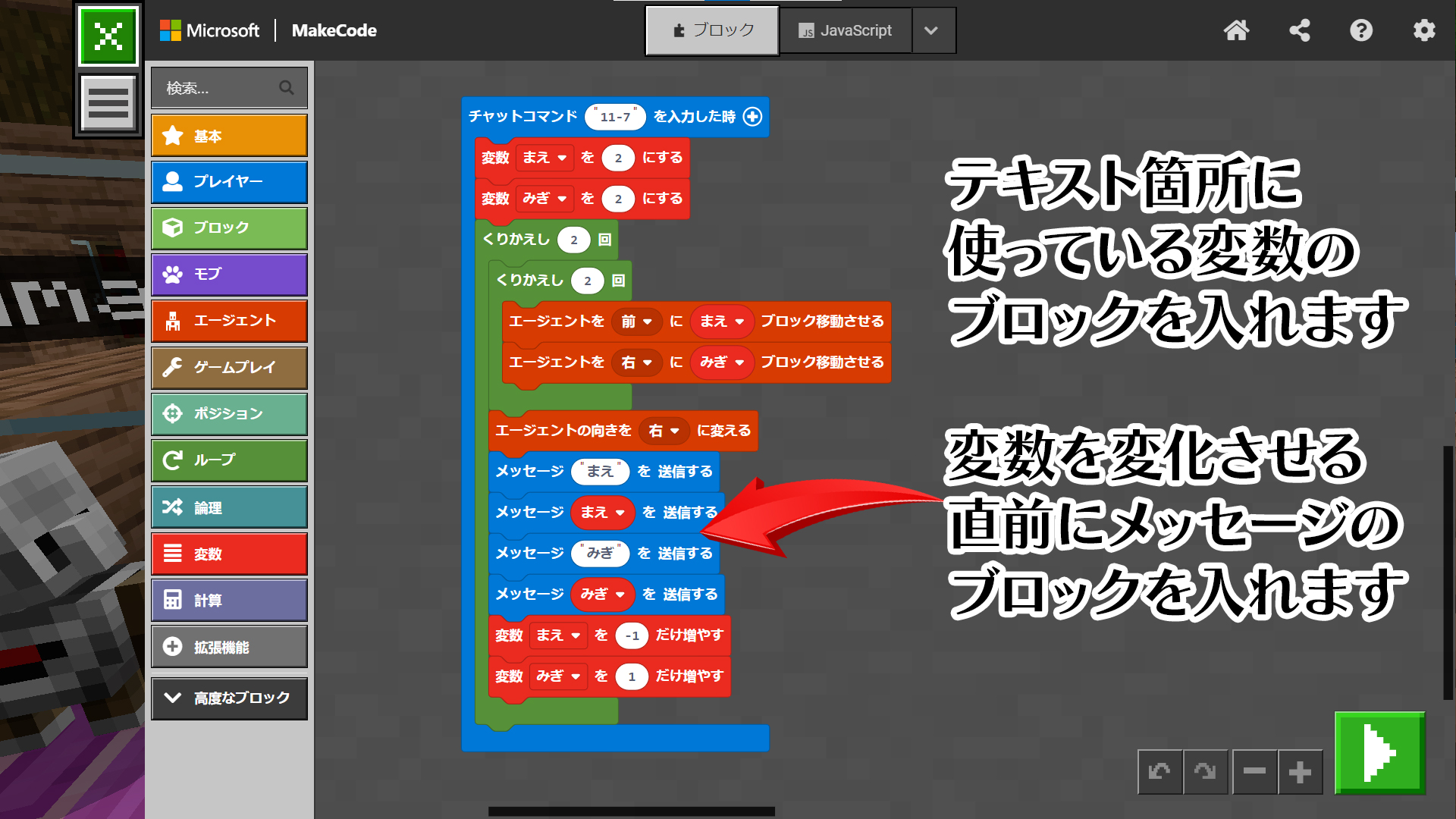The image size is (1456, 819).
Task: Zoom out with the minus button
Action: coord(1254,772)
